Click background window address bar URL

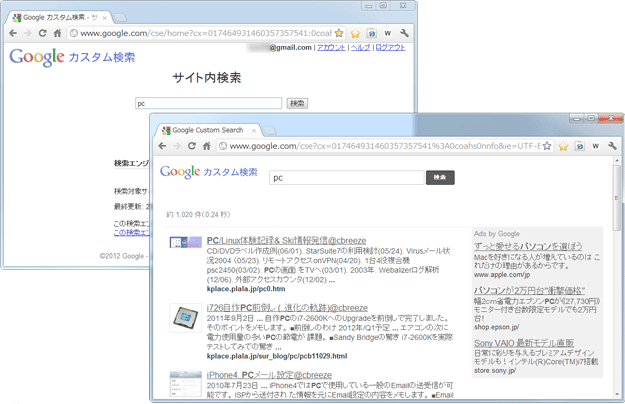206,33
